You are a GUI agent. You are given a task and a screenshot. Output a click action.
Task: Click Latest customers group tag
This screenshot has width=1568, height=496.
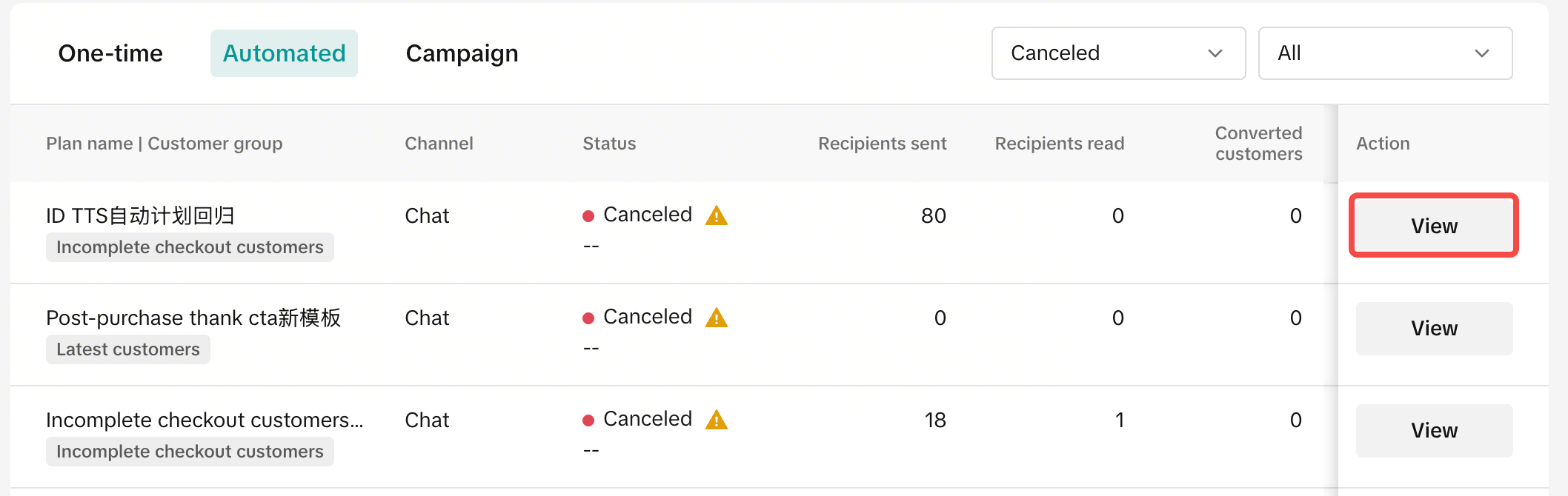(x=128, y=349)
